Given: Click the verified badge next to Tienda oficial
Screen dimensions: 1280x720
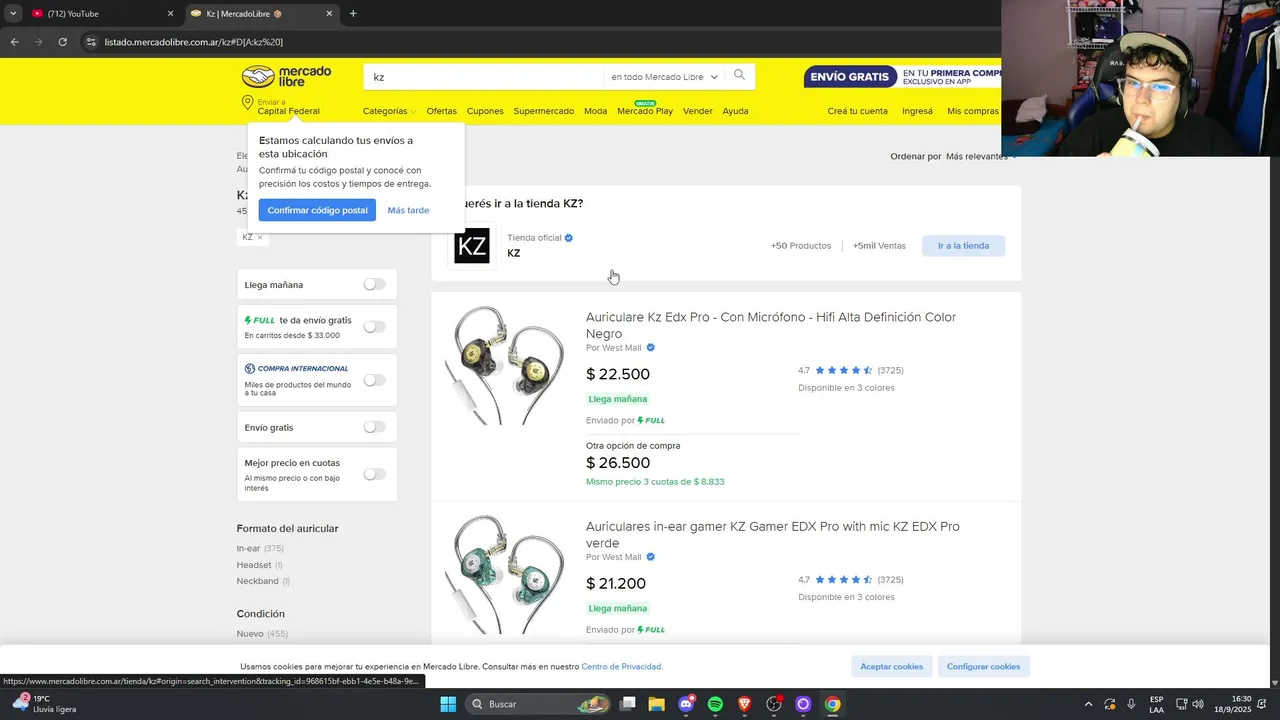Looking at the screenshot, I should tap(569, 238).
